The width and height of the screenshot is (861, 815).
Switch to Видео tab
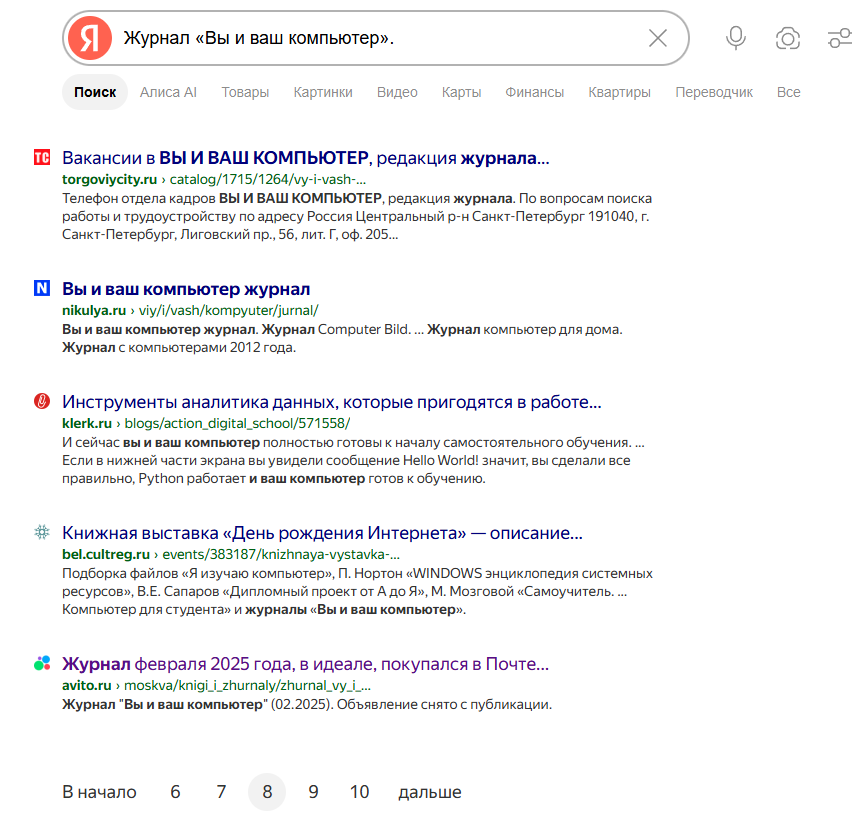coord(397,92)
